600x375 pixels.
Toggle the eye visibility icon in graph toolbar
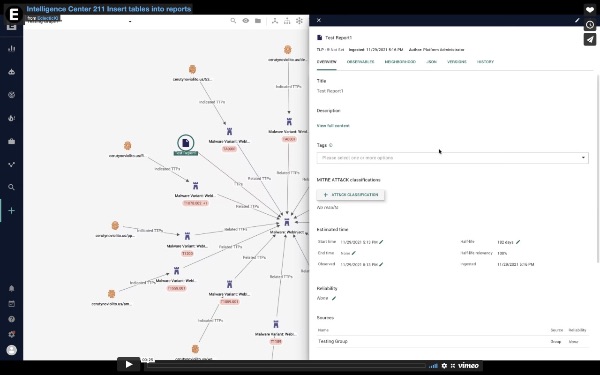point(246,21)
